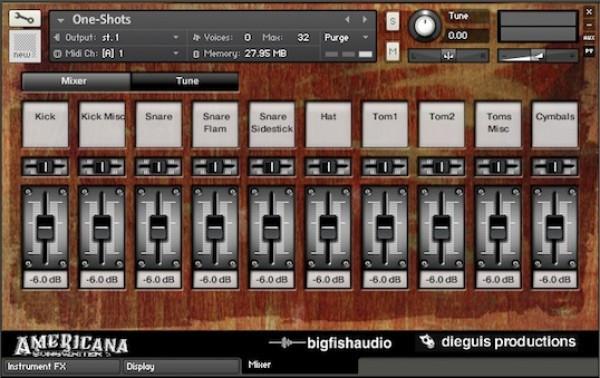Click the Tom1 pad

tap(385, 124)
